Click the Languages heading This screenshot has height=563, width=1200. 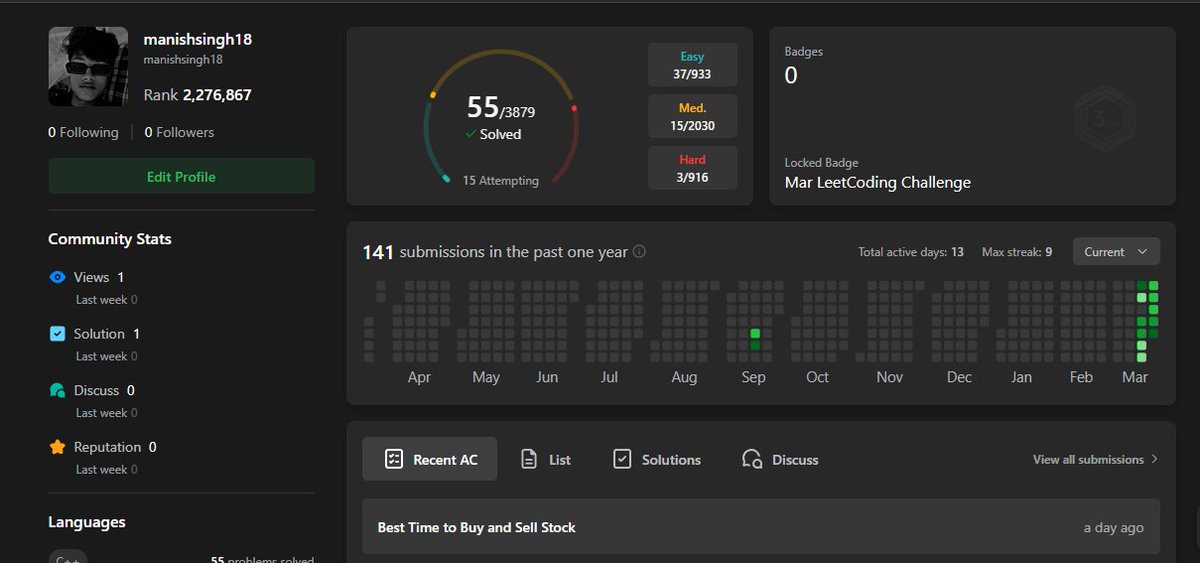pos(87,522)
